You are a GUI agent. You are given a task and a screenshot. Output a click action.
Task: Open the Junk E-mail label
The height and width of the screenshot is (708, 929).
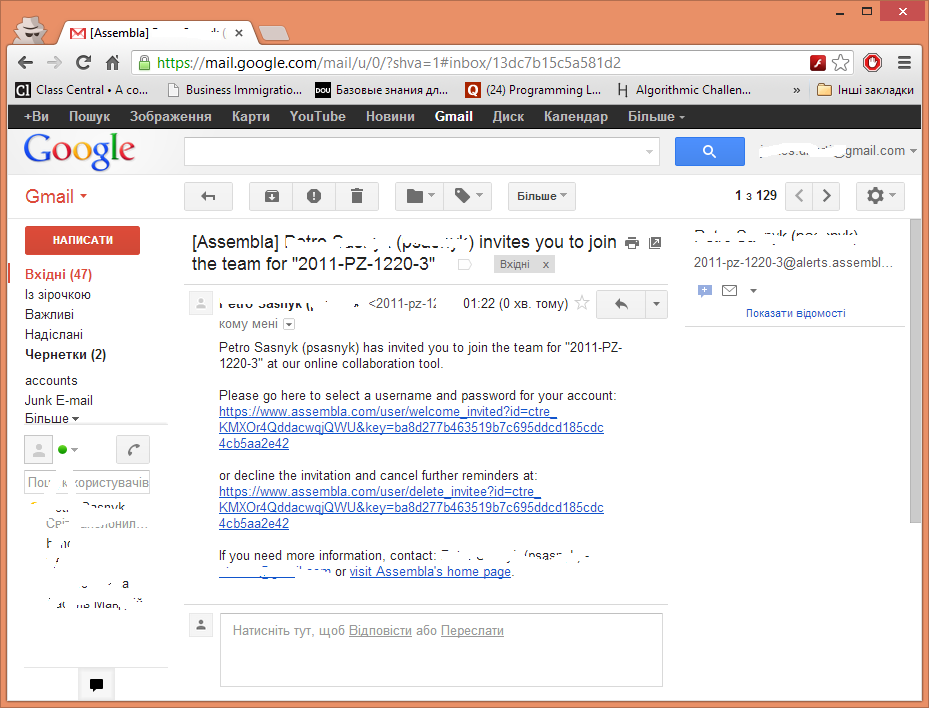pyautogui.click(x=59, y=401)
